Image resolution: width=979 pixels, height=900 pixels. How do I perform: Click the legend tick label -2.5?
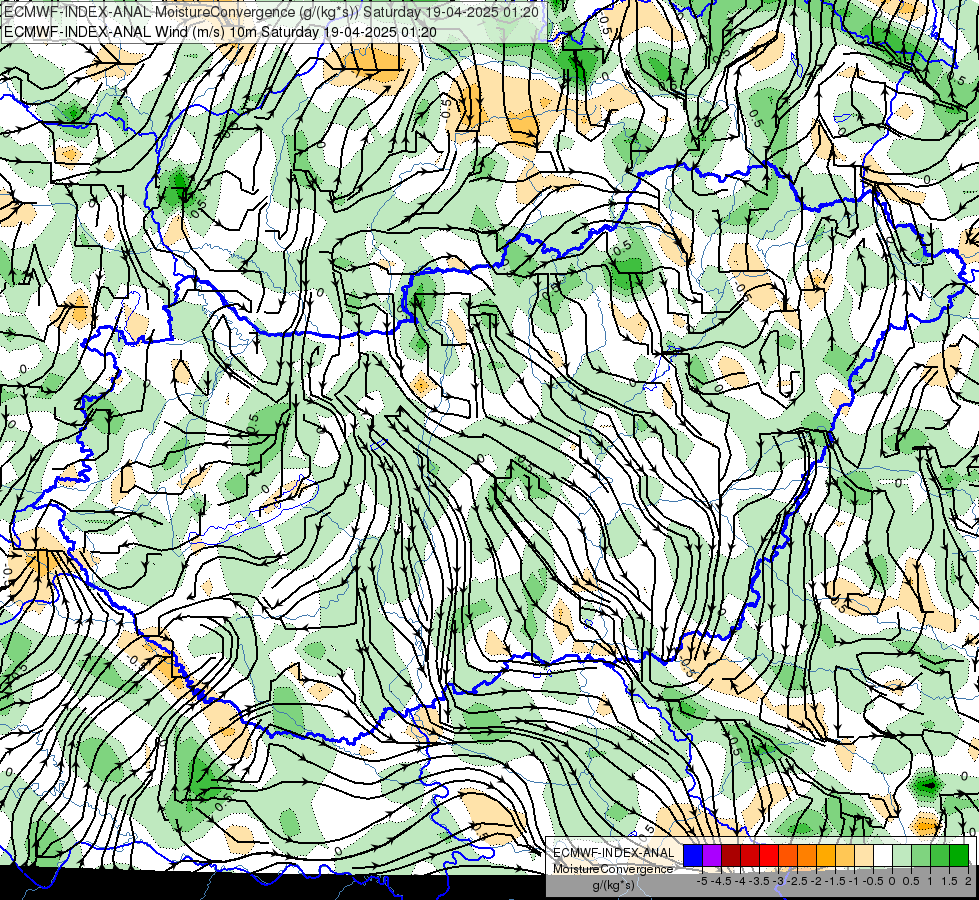click(797, 881)
